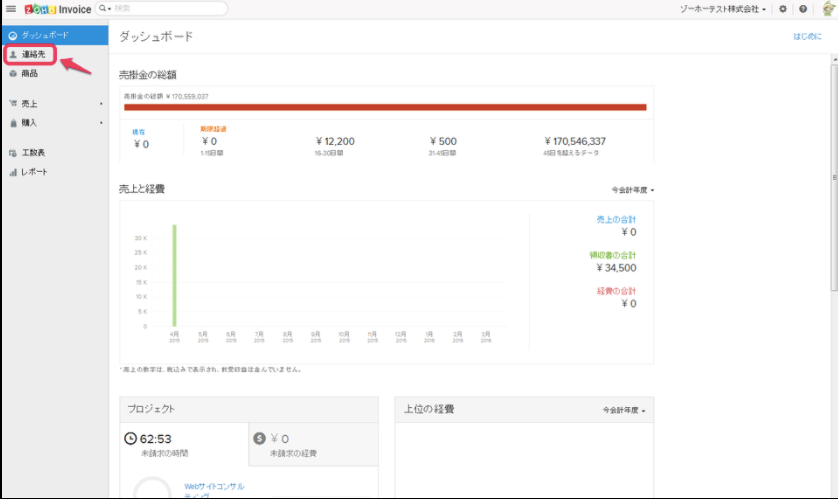Click the clock icon beside 62:53
Image resolution: width=838 pixels, height=499 pixels.
coord(130,439)
